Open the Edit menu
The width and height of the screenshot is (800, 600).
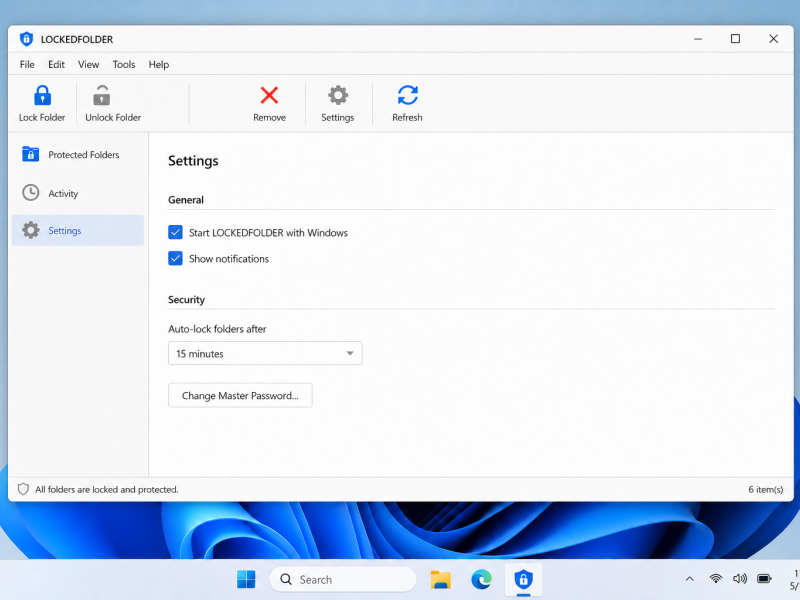pyautogui.click(x=56, y=64)
